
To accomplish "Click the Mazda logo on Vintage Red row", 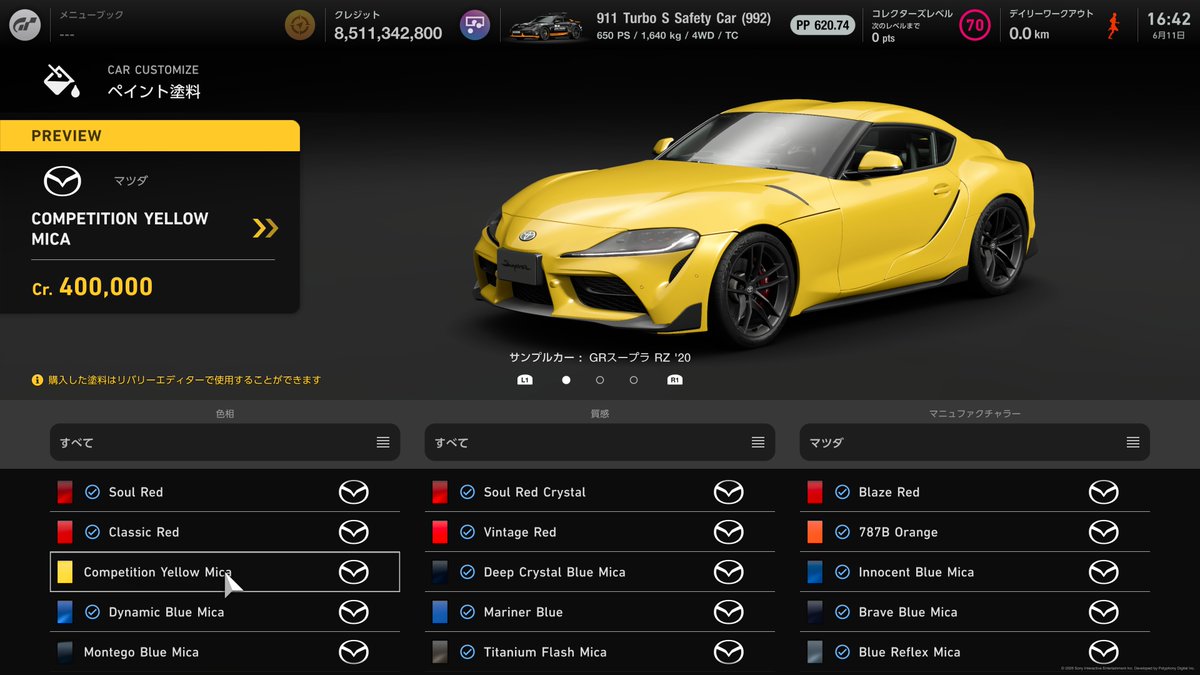I will pos(728,532).
